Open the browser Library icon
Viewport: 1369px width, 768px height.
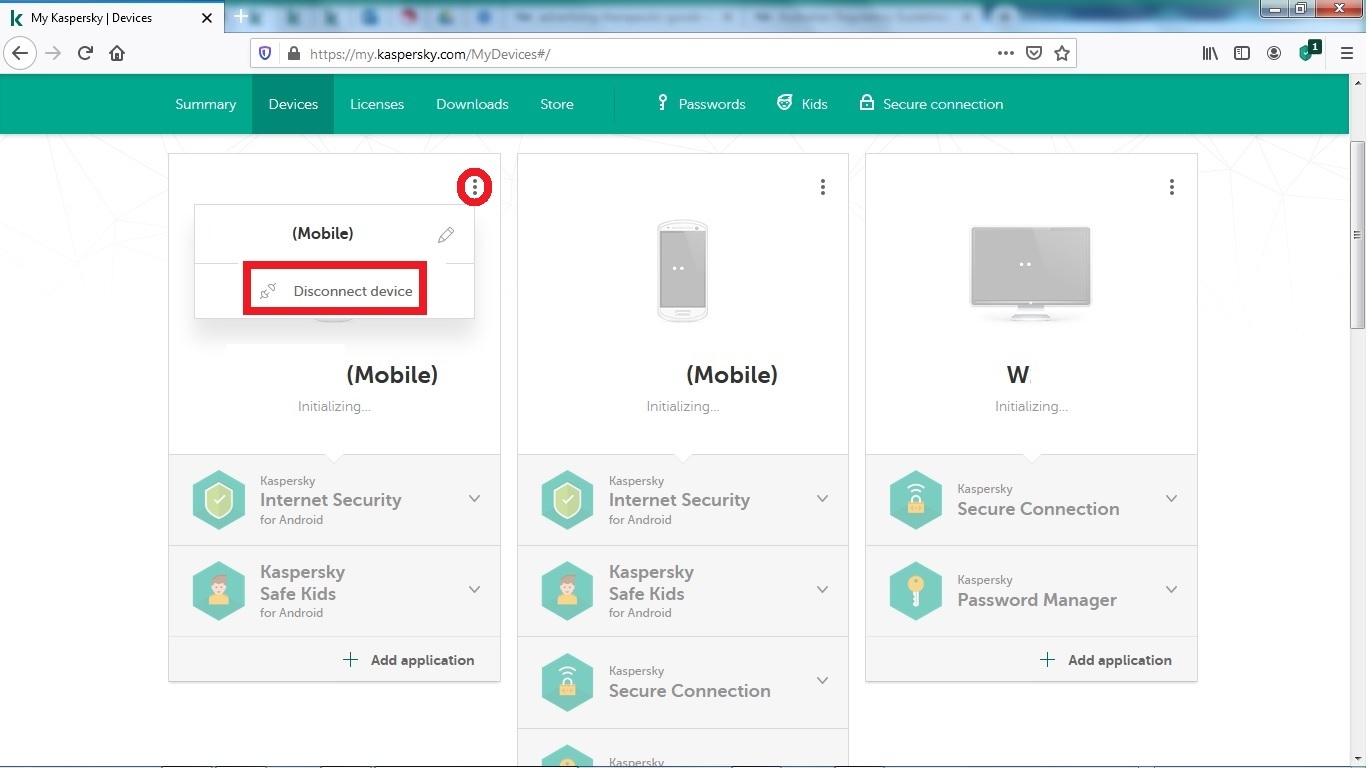click(x=1210, y=53)
